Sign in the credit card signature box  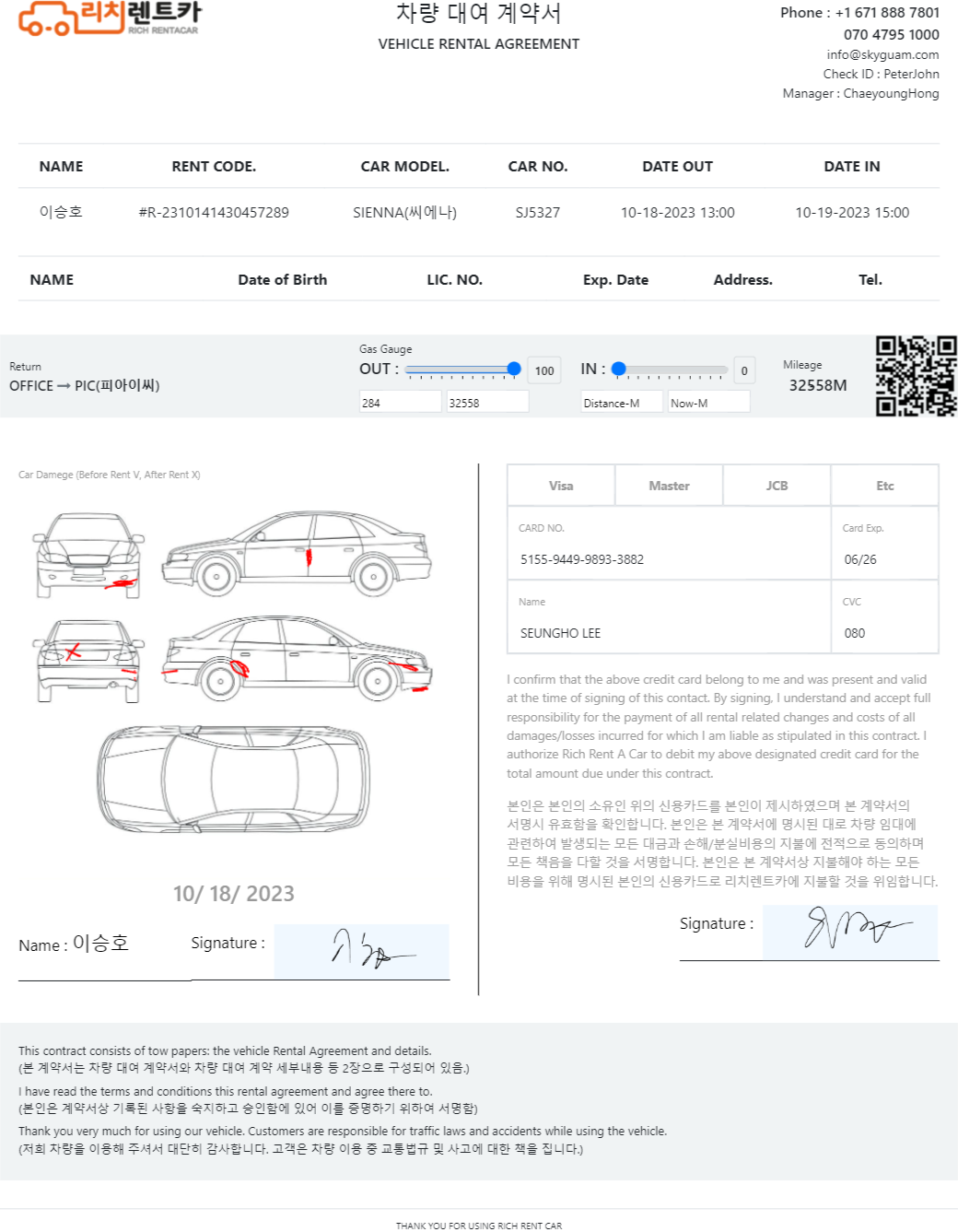point(849,932)
